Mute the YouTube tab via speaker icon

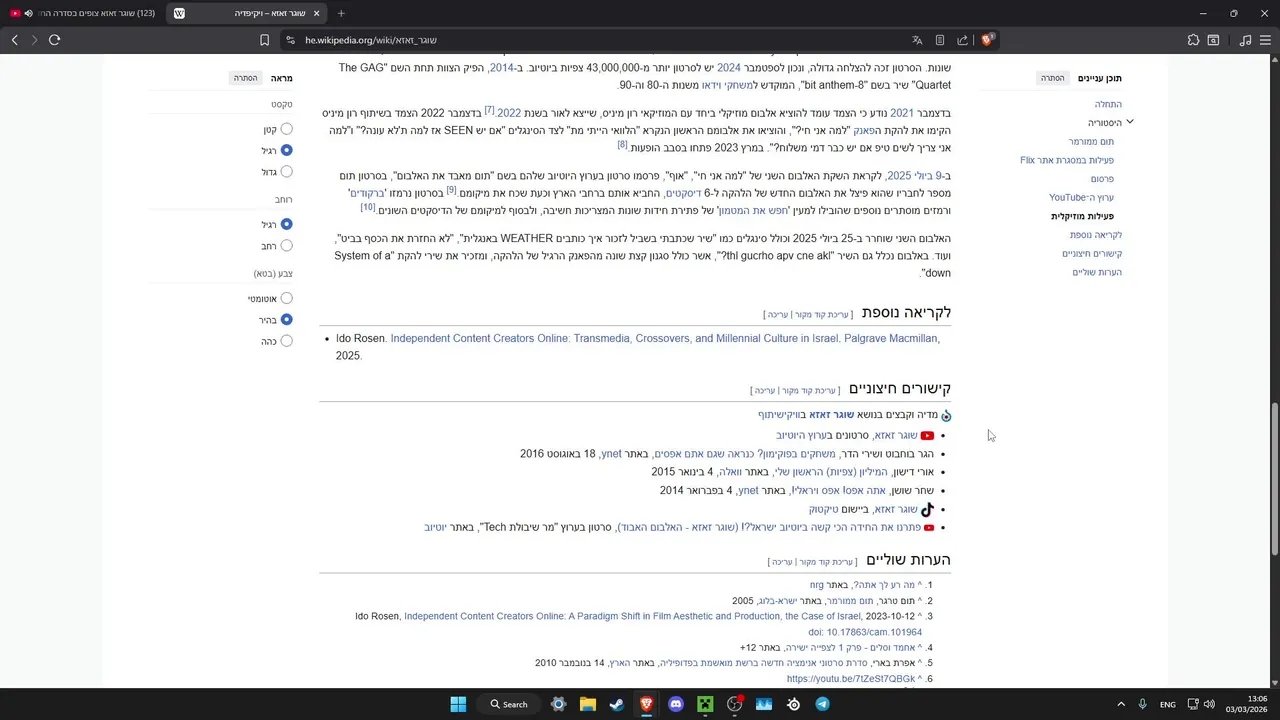point(28,13)
